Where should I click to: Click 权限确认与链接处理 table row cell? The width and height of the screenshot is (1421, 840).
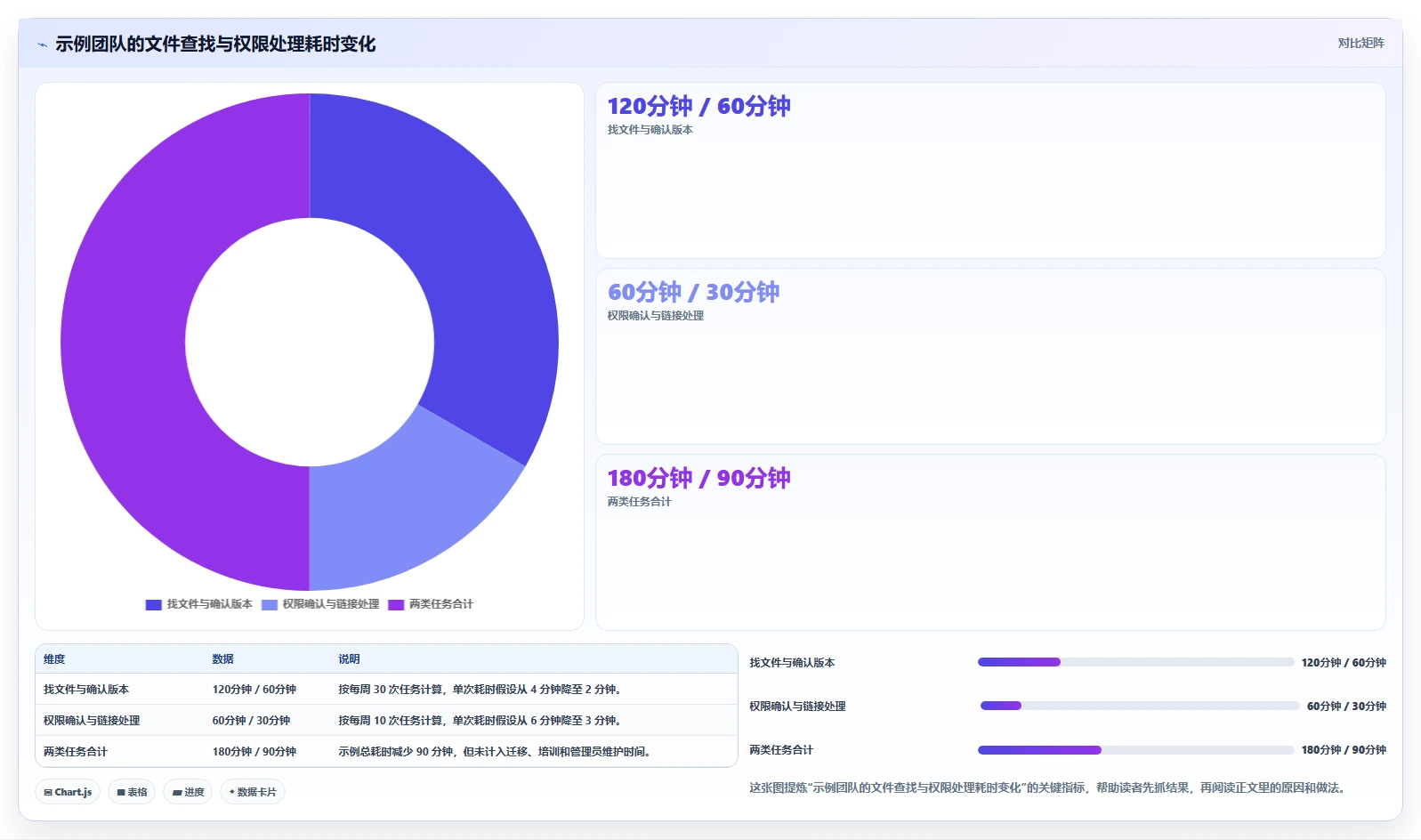coord(92,721)
